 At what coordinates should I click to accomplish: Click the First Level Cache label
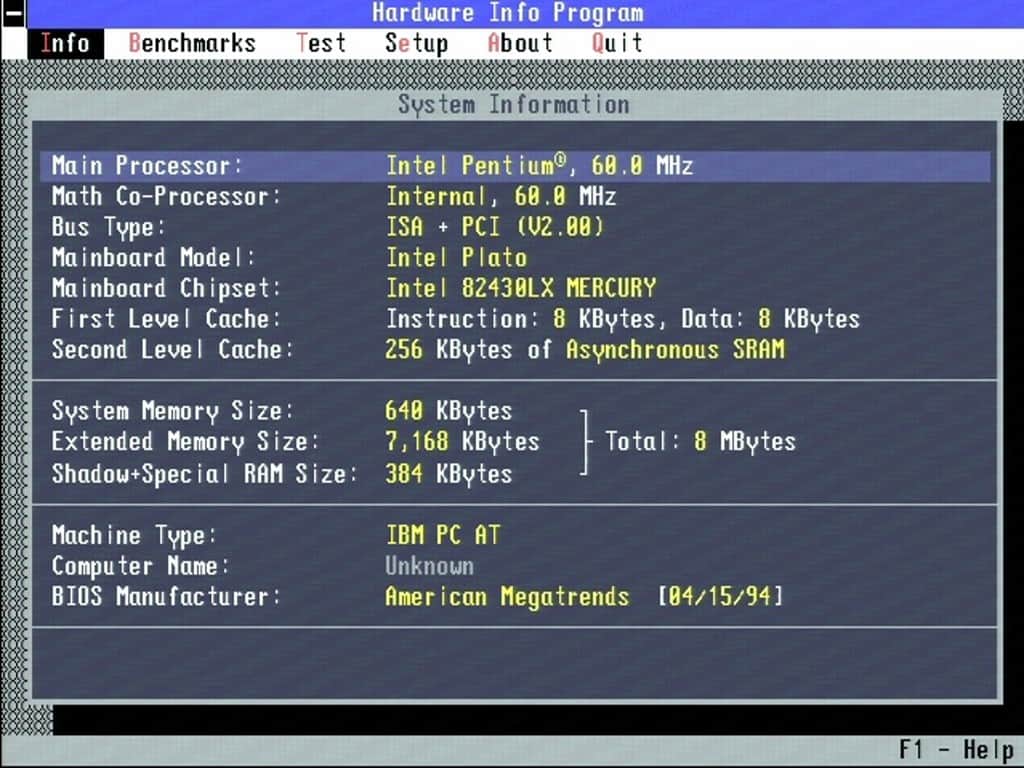click(x=166, y=319)
